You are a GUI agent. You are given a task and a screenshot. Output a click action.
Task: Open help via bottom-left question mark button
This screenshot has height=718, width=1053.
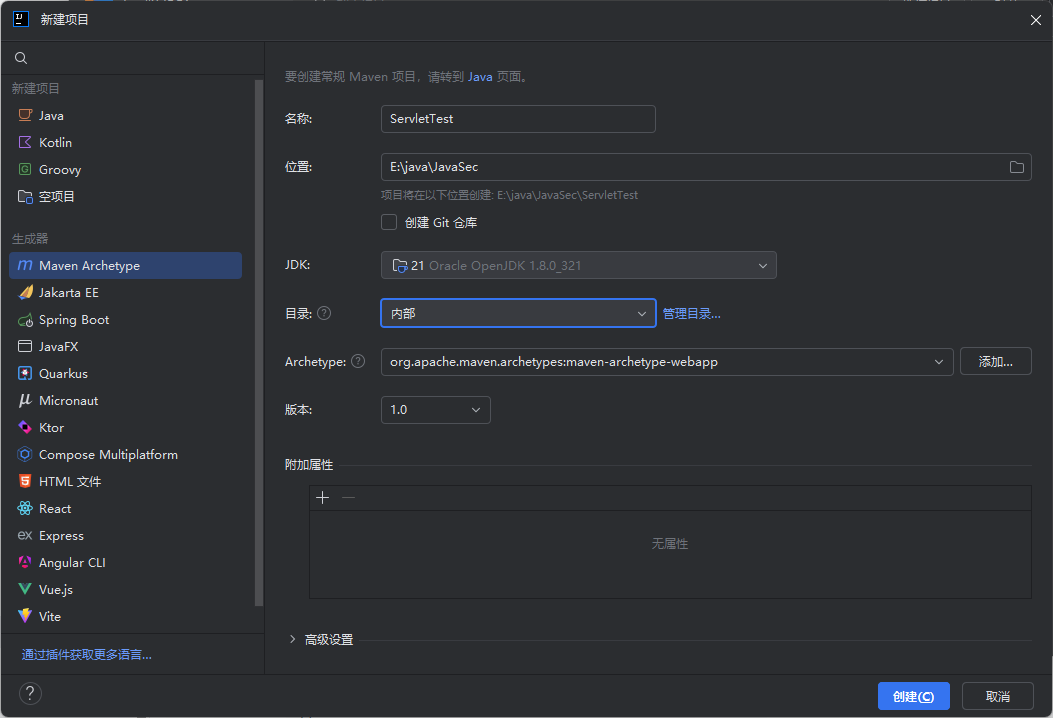click(x=30, y=694)
